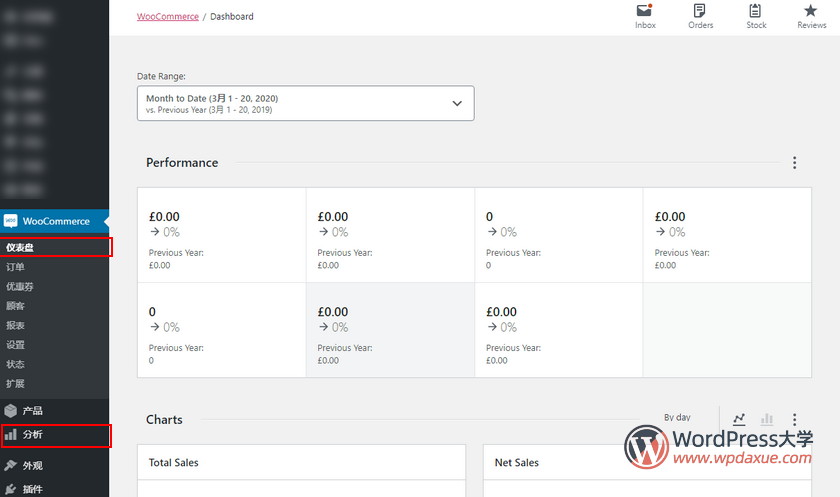Expand the Date Range dropdown
This screenshot has width=840, height=497.
[305, 103]
